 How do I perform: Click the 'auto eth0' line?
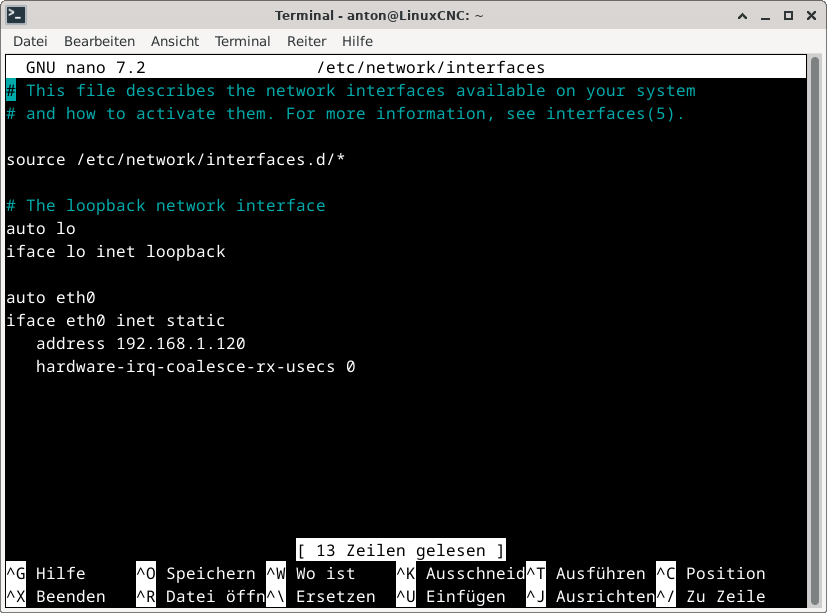(51, 298)
